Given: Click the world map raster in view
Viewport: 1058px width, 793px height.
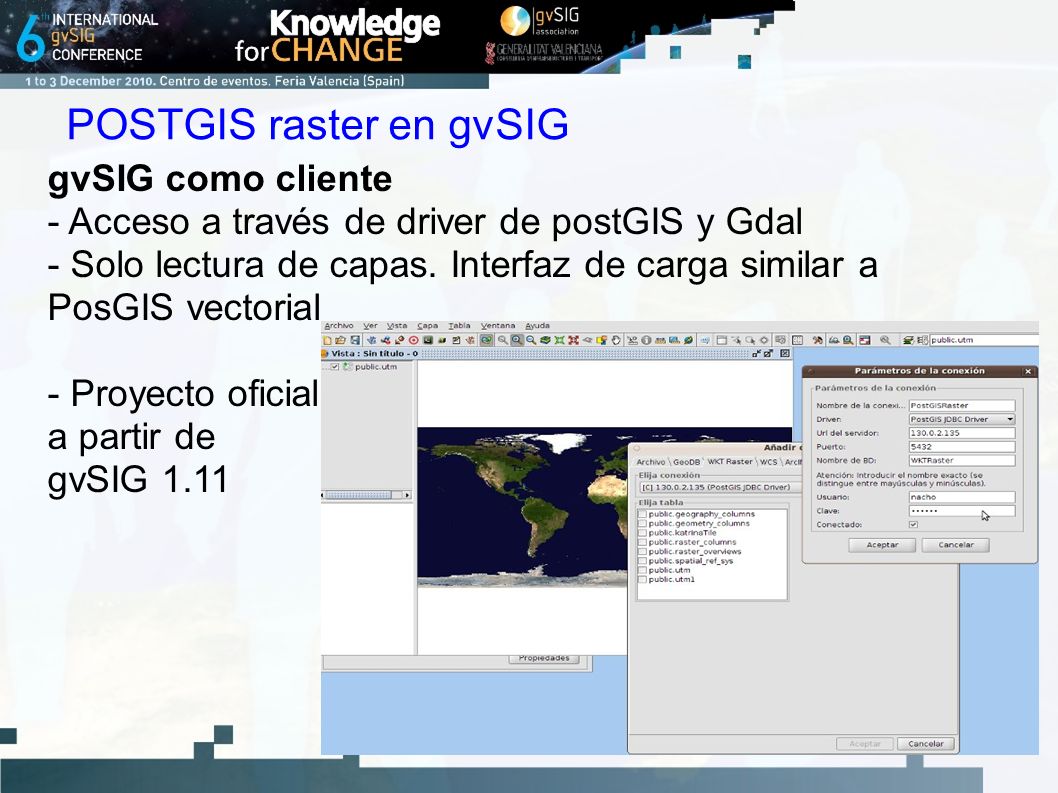Looking at the screenshot, I should click(x=523, y=506).
